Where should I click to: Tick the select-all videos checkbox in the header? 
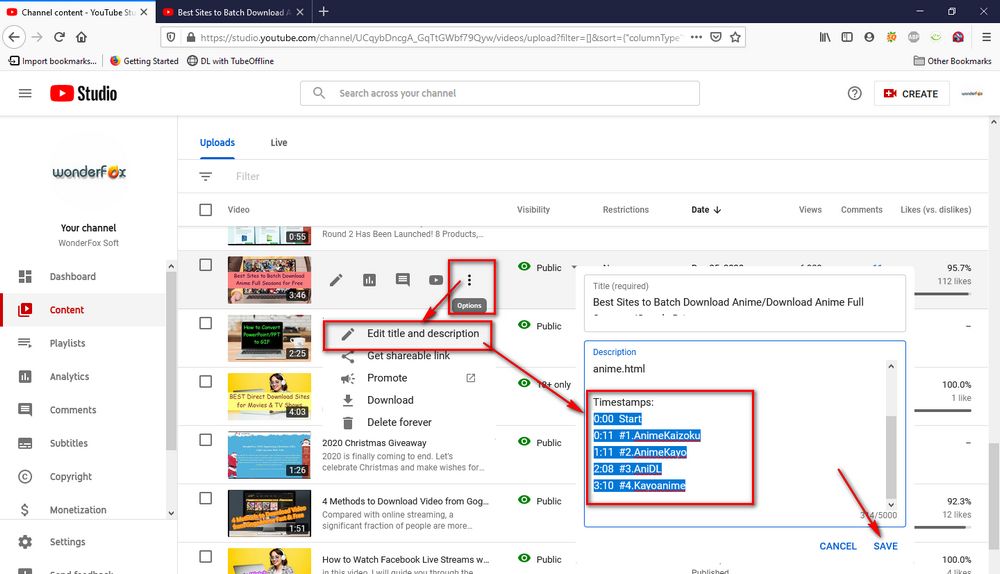(x=205, y=209)
